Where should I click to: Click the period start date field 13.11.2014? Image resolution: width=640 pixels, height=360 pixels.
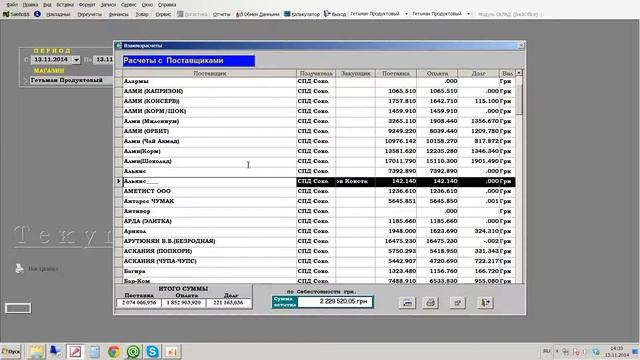51,60
